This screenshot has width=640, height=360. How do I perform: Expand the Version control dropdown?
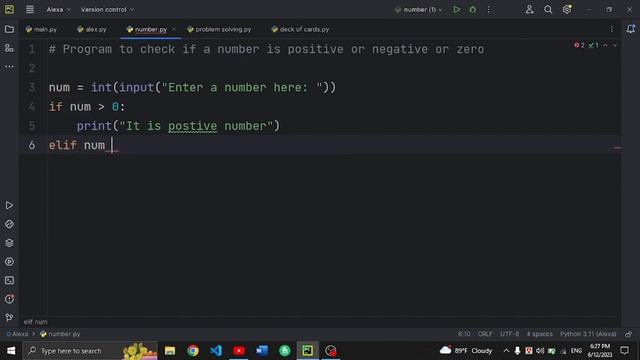click(x=107, y=9)
